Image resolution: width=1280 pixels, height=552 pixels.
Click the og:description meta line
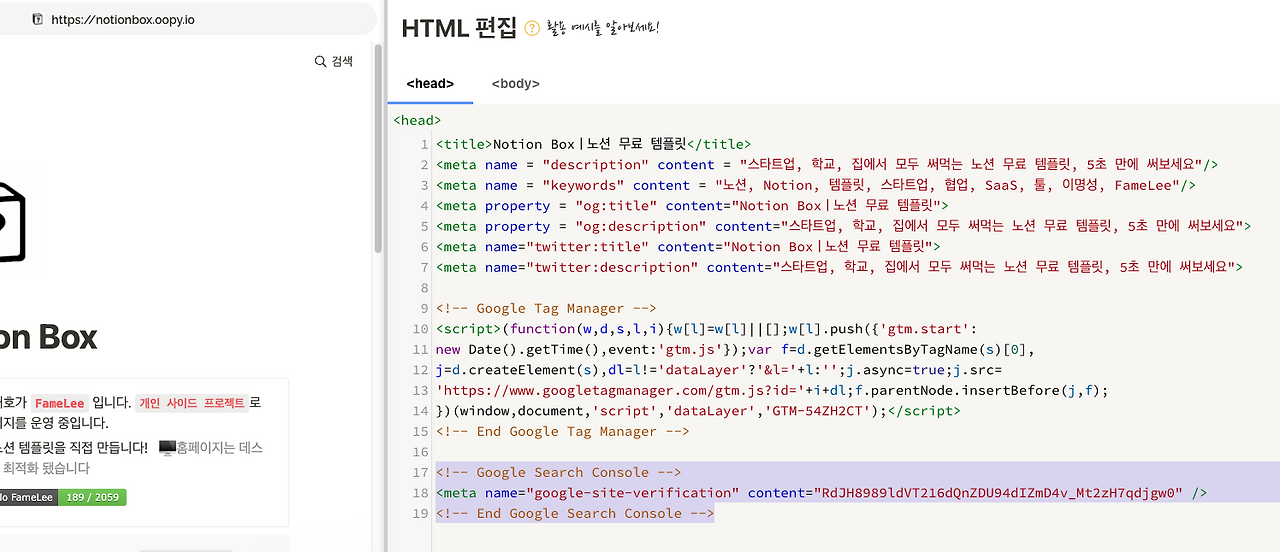[843, 226]
